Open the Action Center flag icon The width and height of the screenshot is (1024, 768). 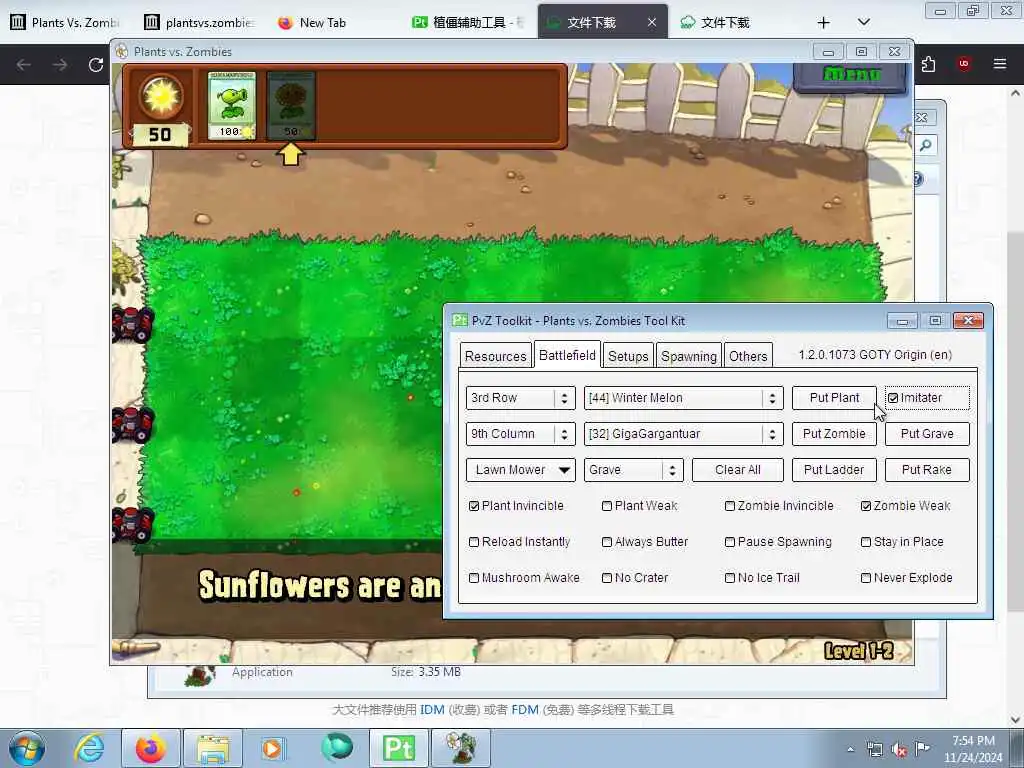[x=922, y=749]
